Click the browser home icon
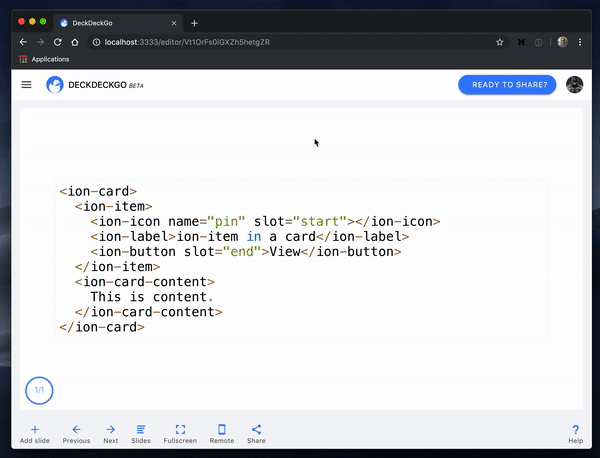Screen dimensions: 600x458 (75, 42)
